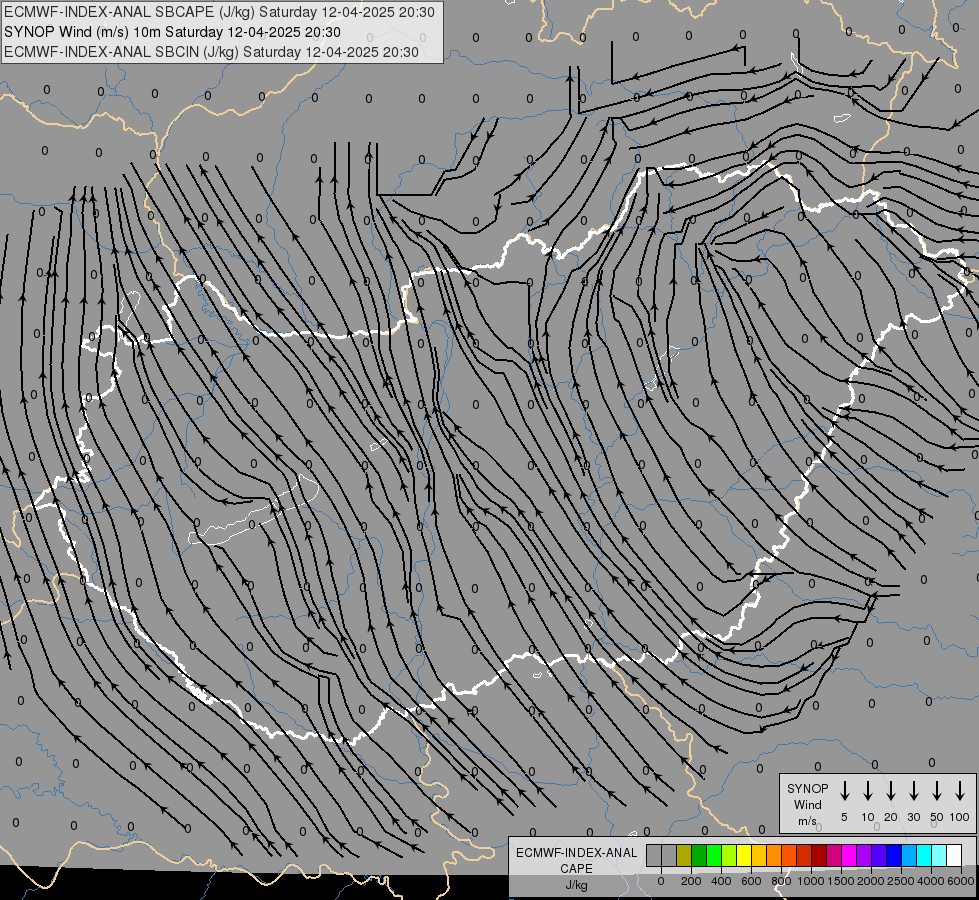Pick the sky blue swatch right of 2500
The height and width of the screenshot is (900, 979).
click(908, 855)
